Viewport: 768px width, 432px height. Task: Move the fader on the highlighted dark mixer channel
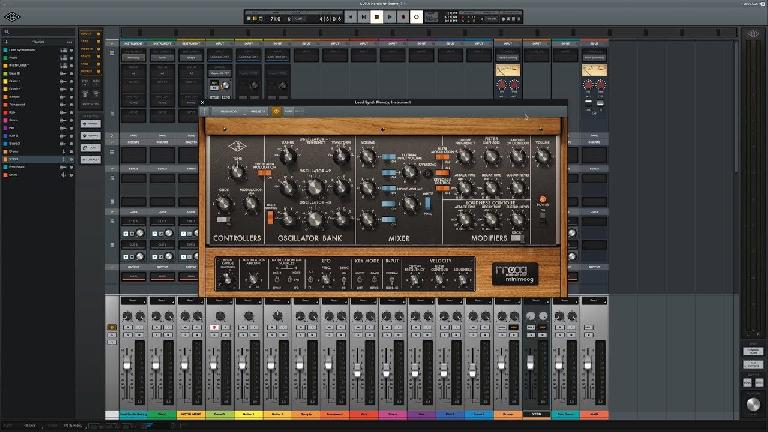[530, 363]
